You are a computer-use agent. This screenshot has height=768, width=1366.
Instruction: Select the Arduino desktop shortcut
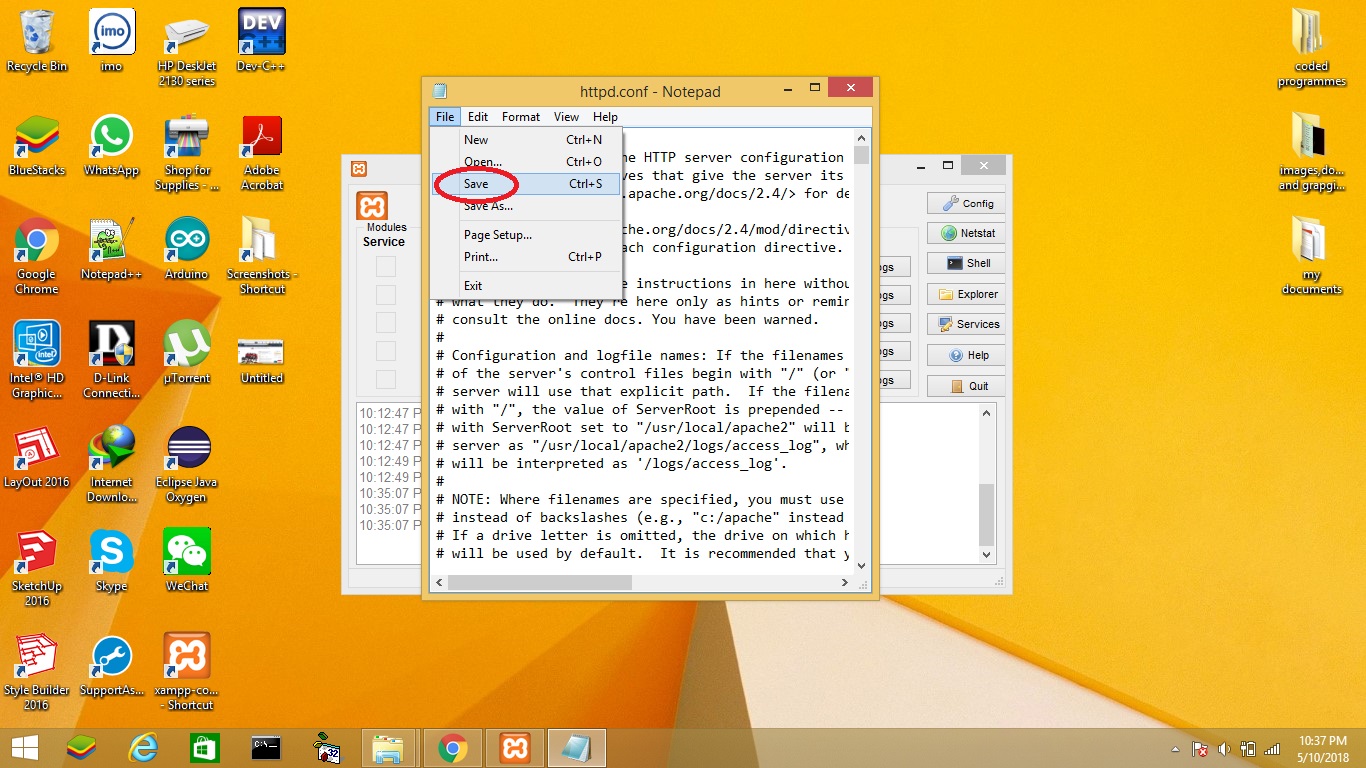[x=187, y=248]
